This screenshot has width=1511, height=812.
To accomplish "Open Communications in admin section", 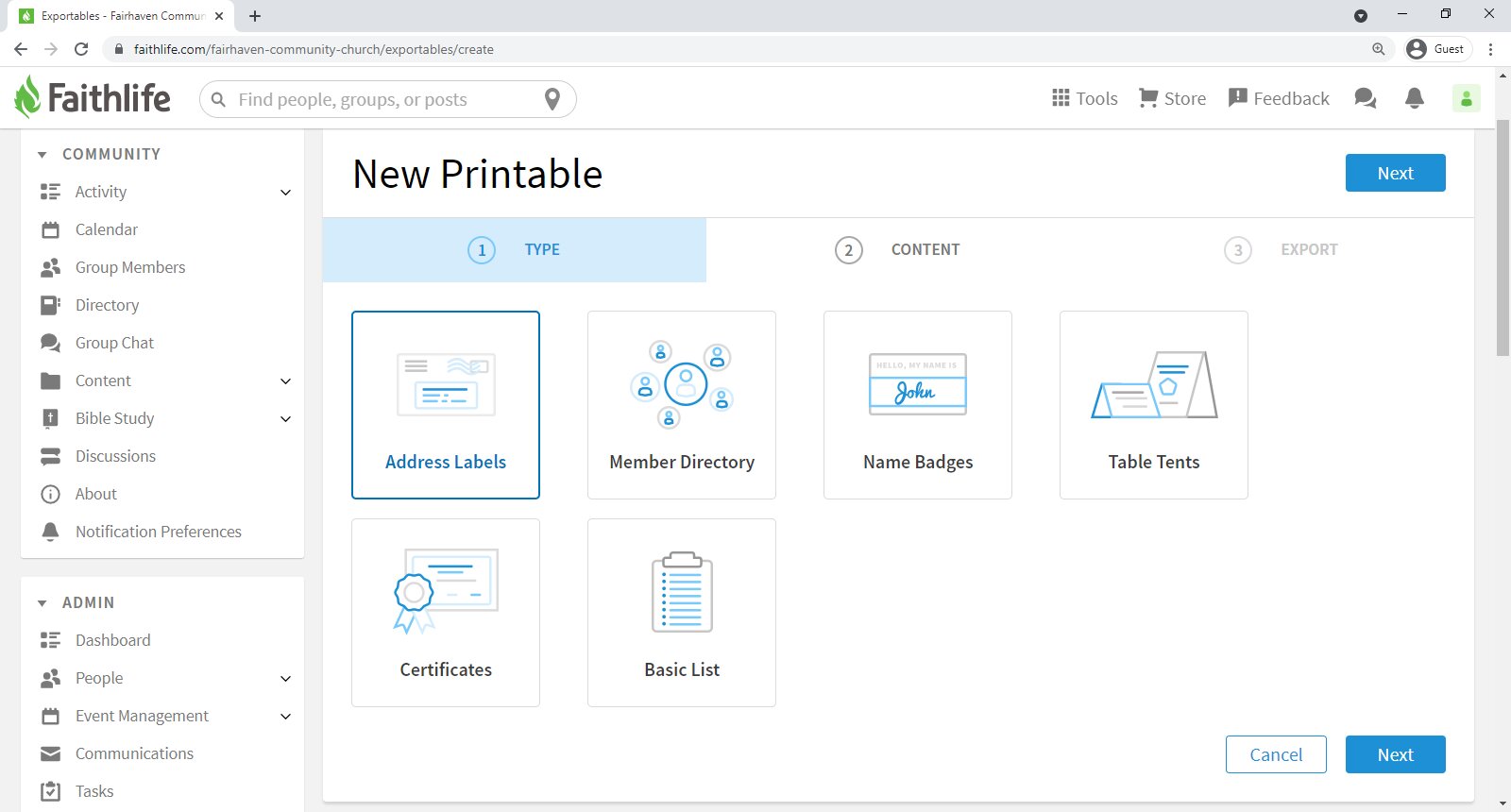I will pyautogui.click(x=134, y=753).
